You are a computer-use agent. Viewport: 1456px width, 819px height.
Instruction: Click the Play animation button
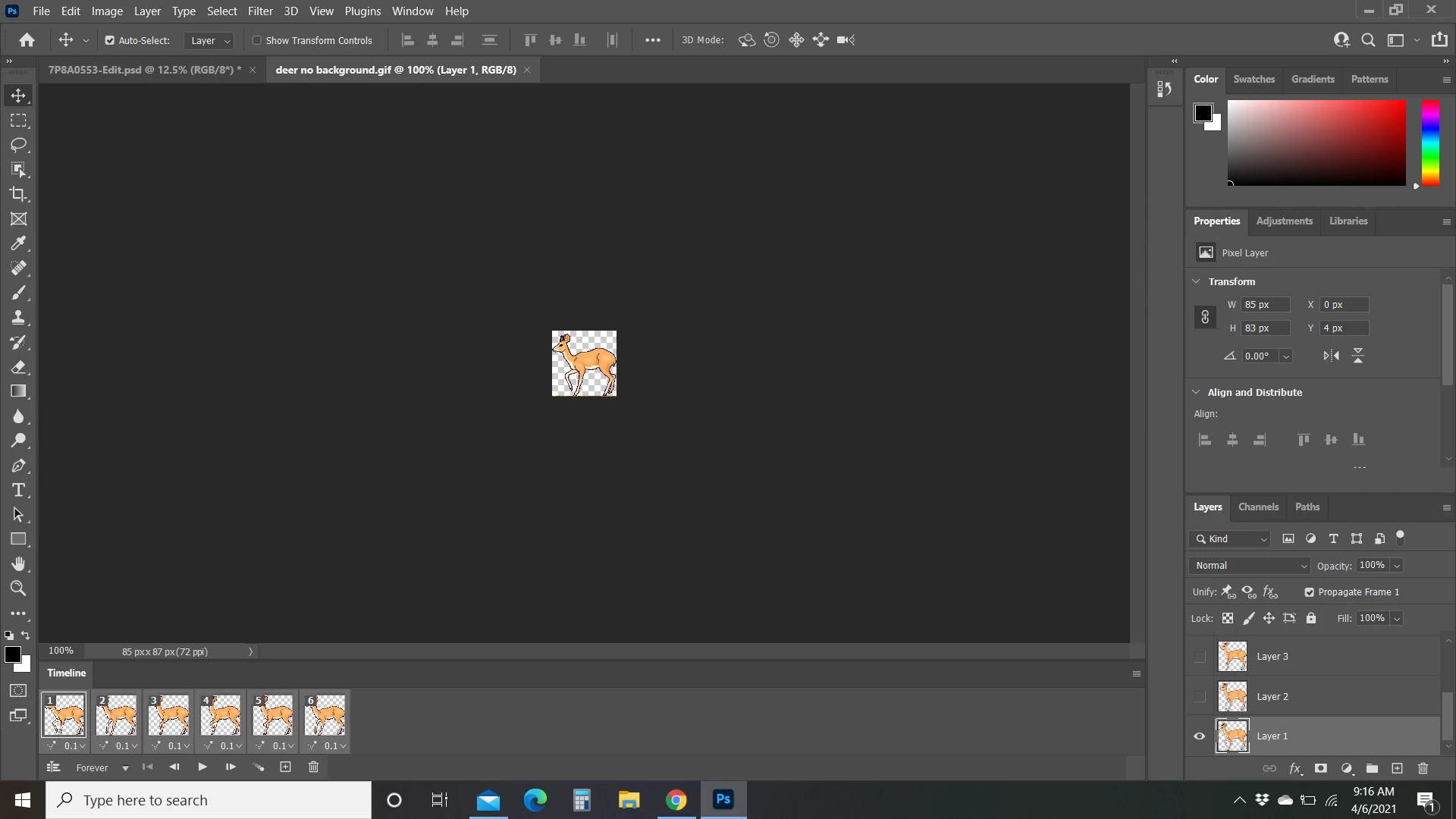202,767
